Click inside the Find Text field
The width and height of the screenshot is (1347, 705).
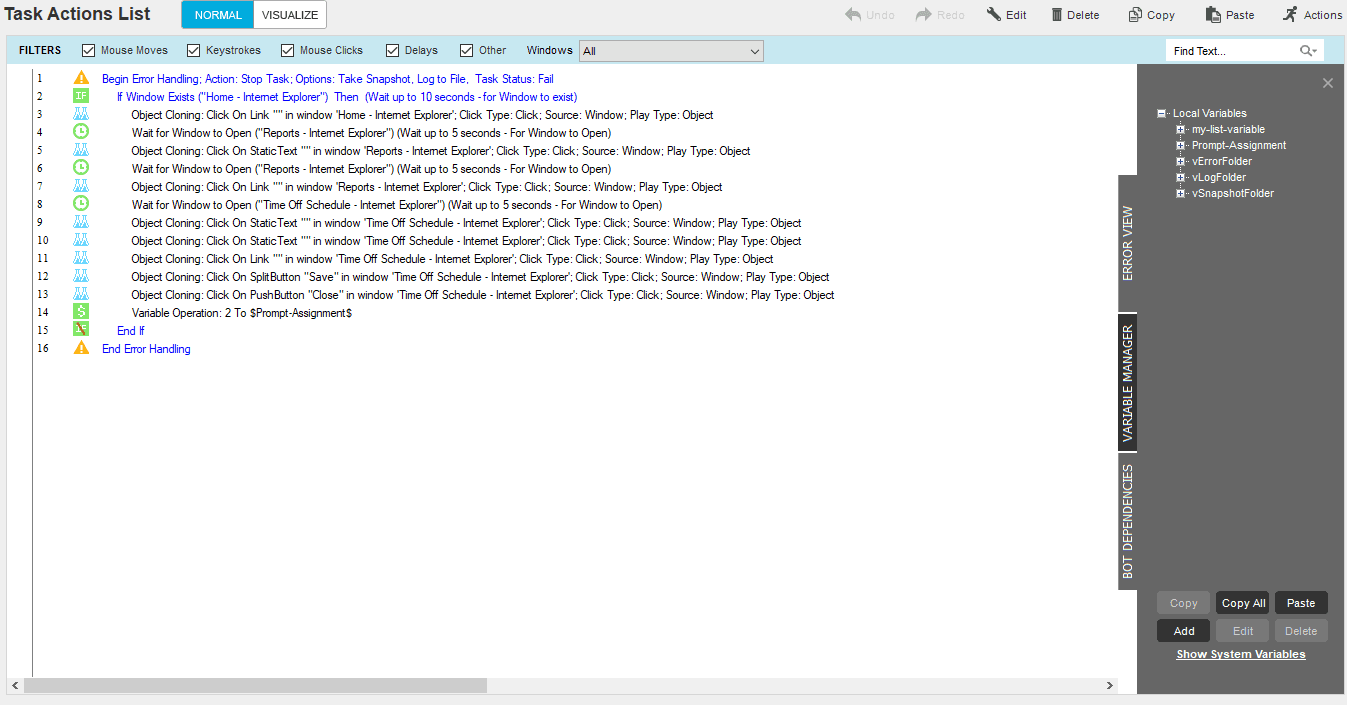click(x=1233, y=51)
